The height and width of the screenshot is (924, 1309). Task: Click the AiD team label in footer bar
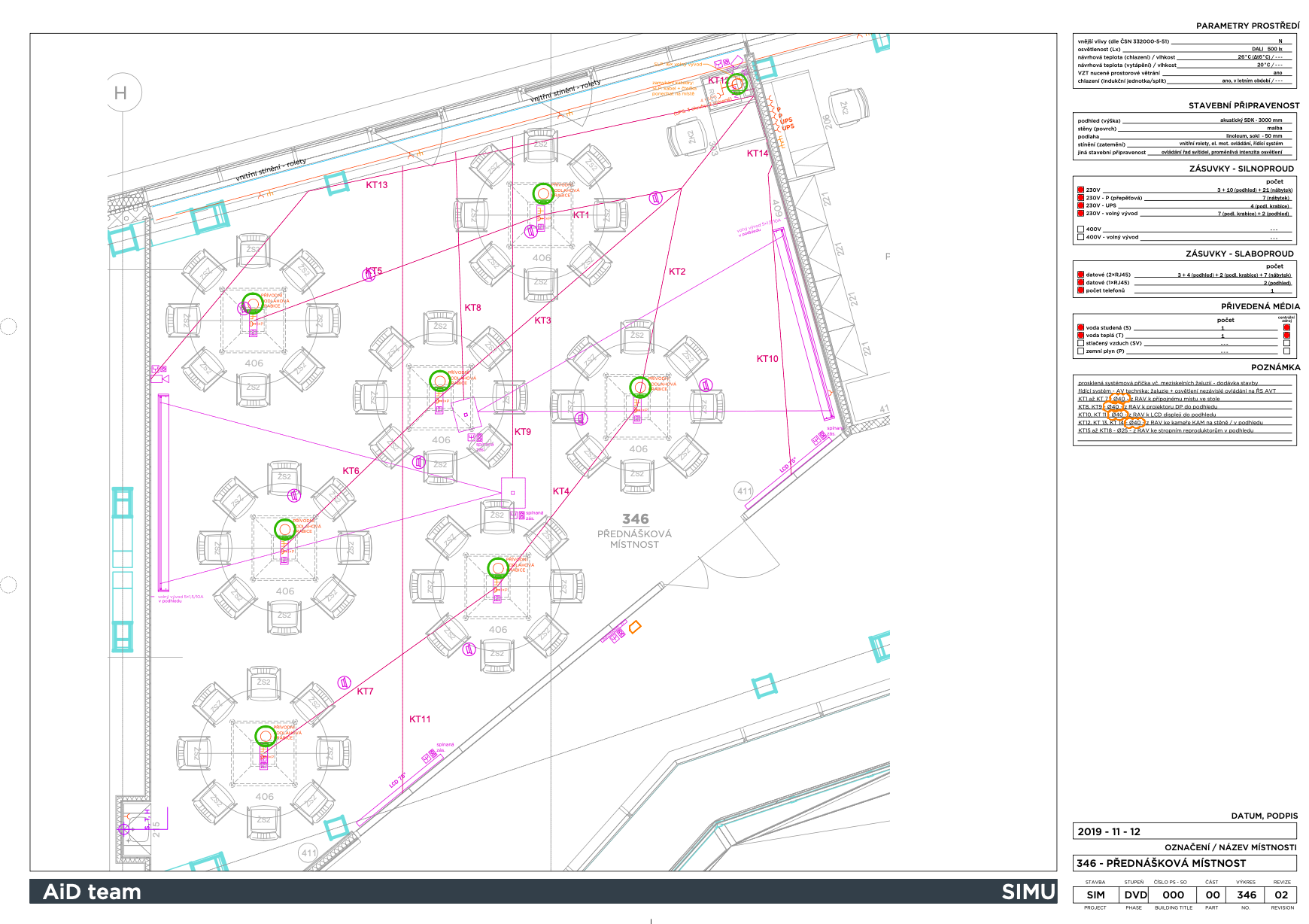pos(92,892)
